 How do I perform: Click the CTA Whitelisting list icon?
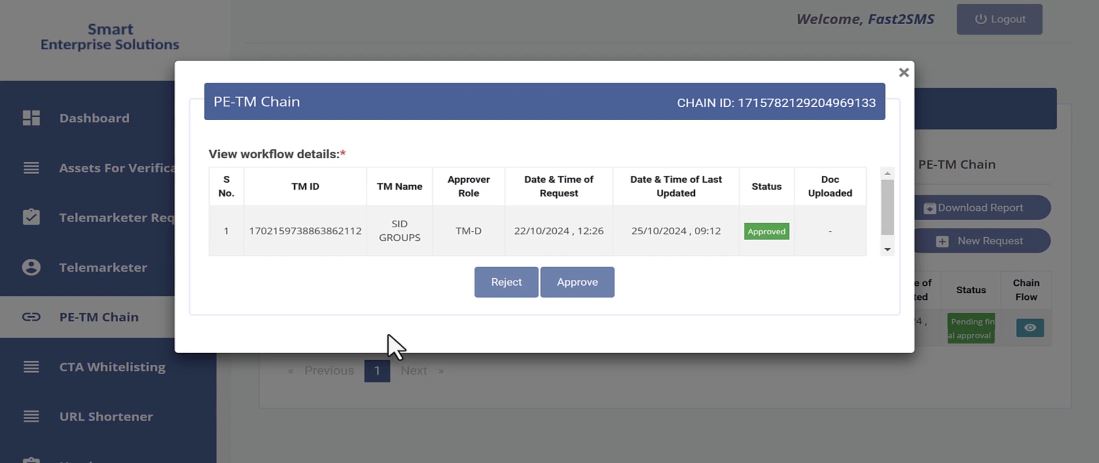(x=31, y=367)
